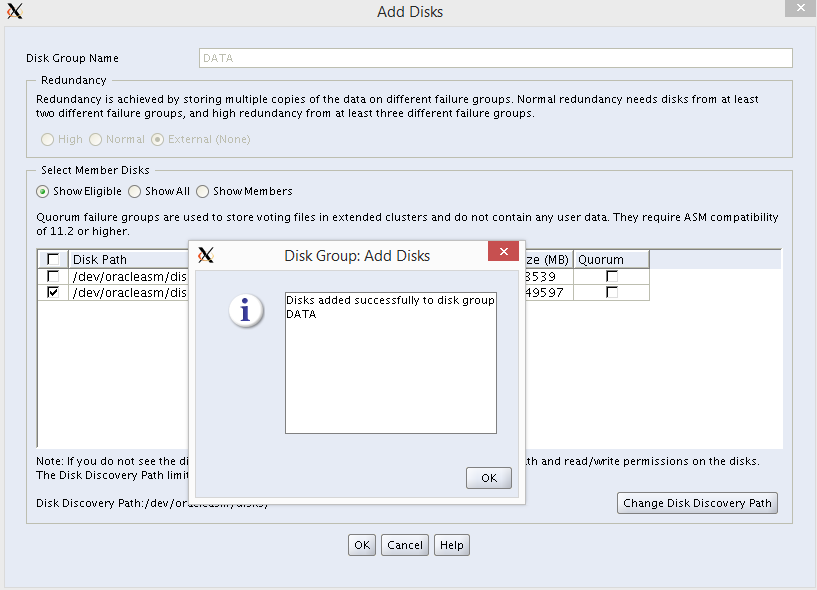The height and width of the screenshot is (590, 817).
Task: Click OK on the Disks added successfully message
Action: click(488, 477)
